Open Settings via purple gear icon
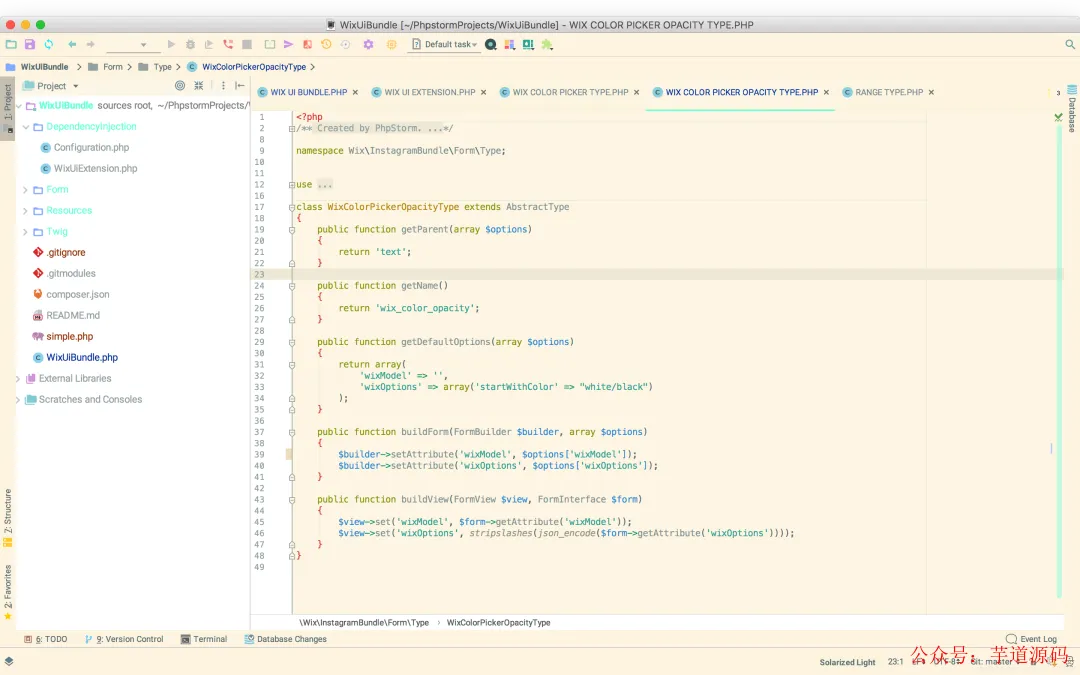1080x675 pixels. 368,45
